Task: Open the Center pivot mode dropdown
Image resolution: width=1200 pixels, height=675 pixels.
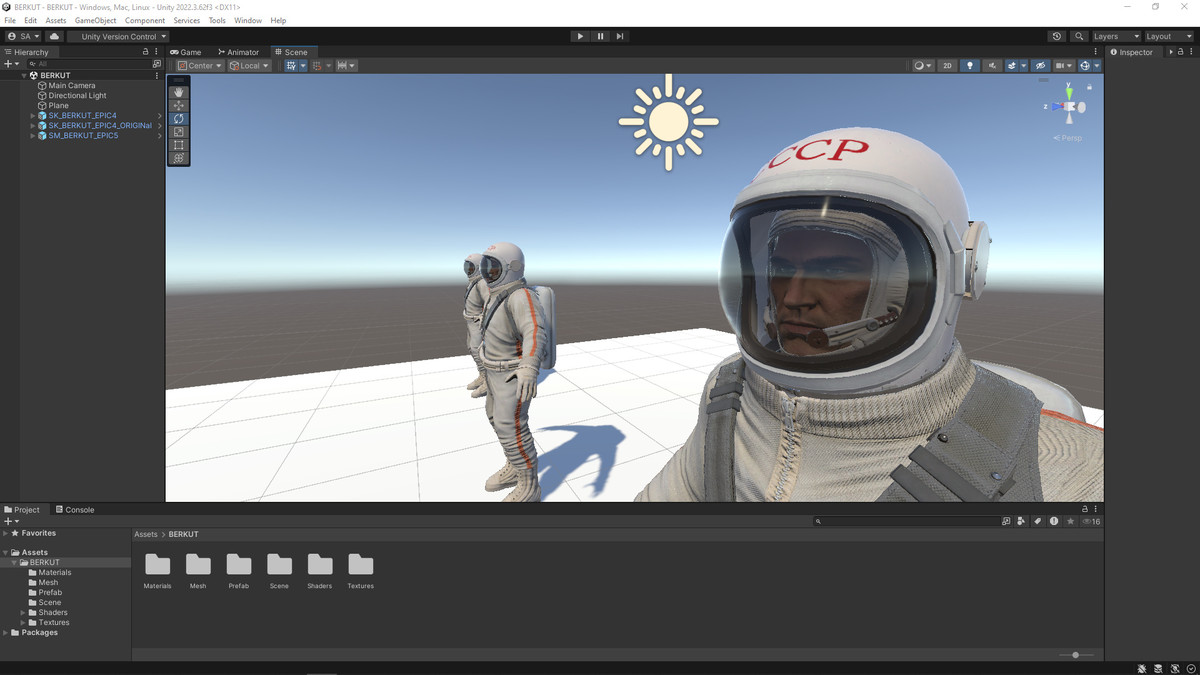Action: pos(200,66)
